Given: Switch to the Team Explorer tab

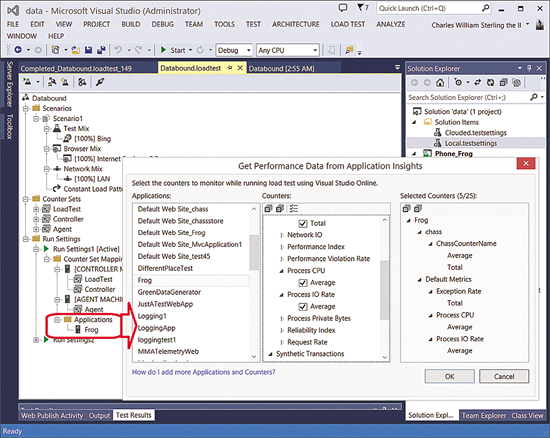Looking at the screenshot, I should pos(484,416).
